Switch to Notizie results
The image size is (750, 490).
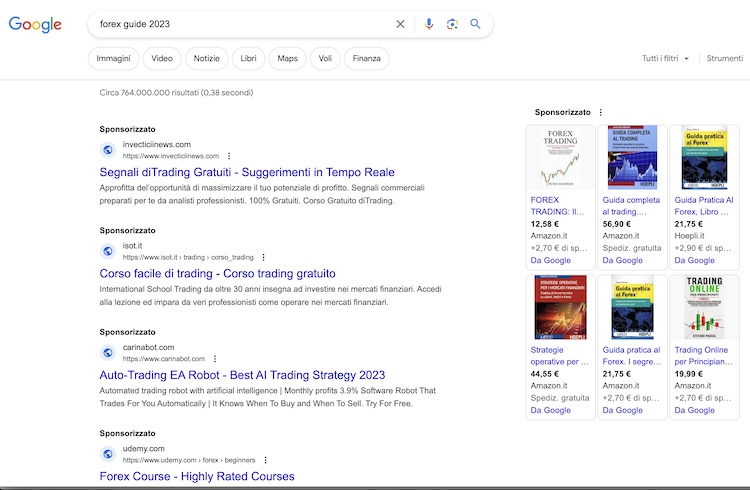(x=207, y=58)
